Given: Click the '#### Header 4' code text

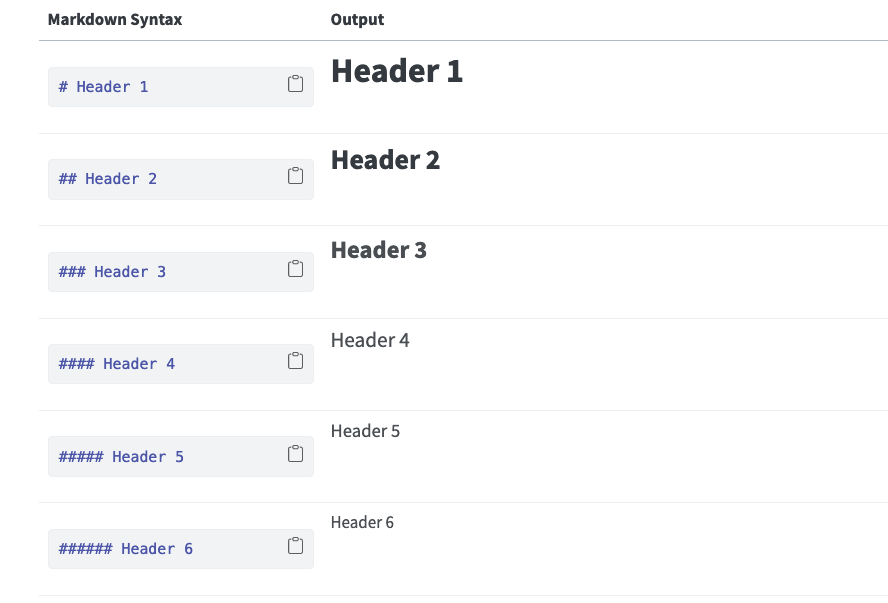Looking at the screenshot, I should click(117, 364).
